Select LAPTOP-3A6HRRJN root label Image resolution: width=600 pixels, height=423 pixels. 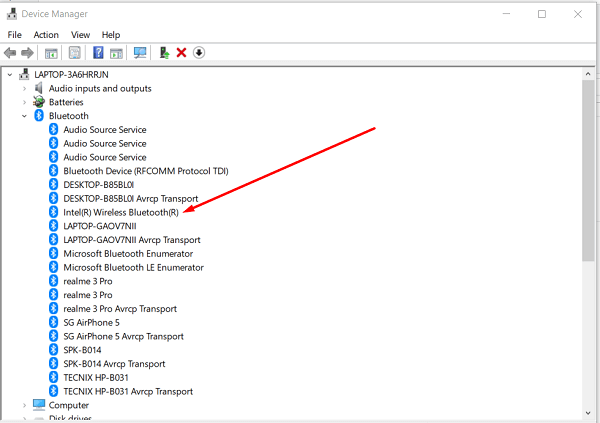point(71,75)
